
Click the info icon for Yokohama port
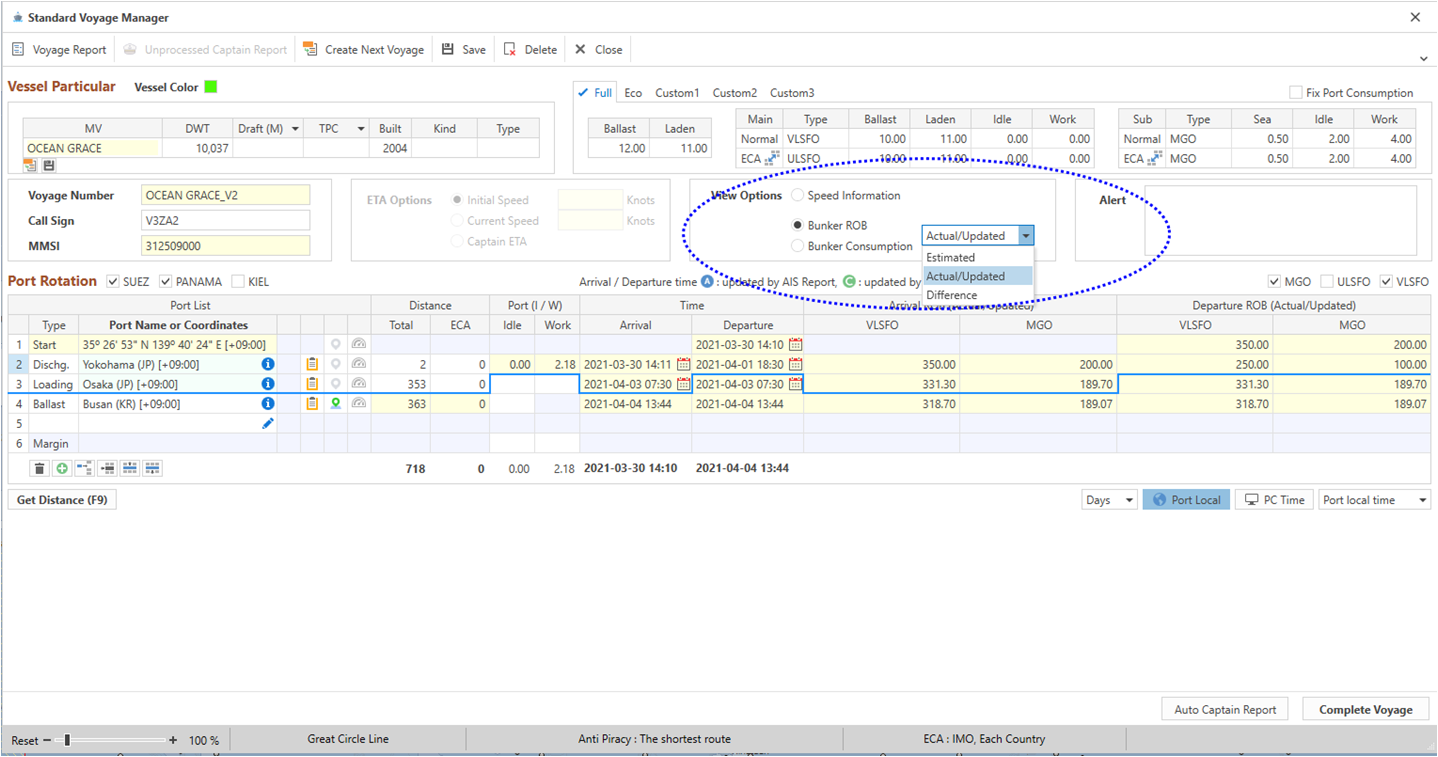(268, 364)
